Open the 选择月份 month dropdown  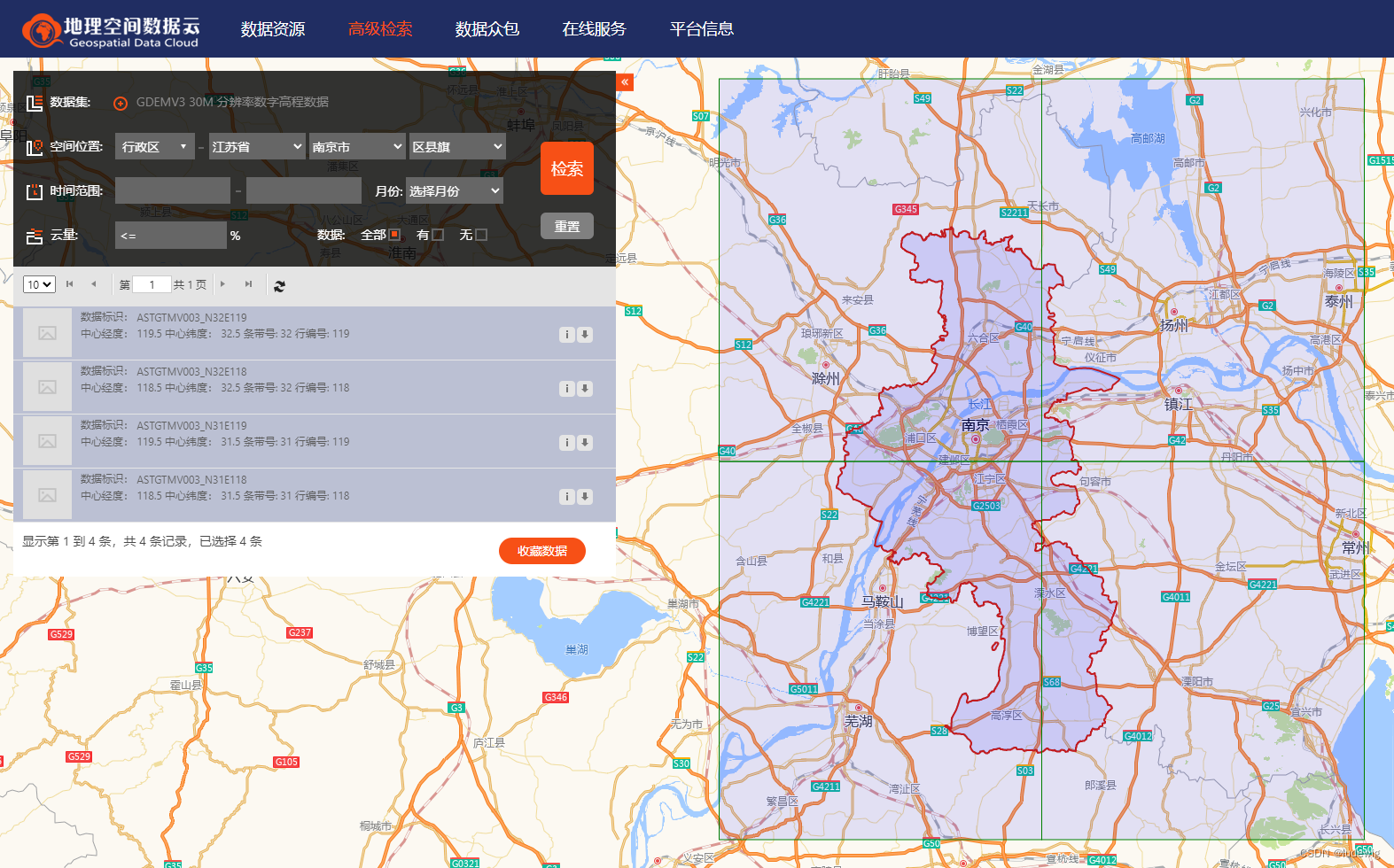pos(455,190)
